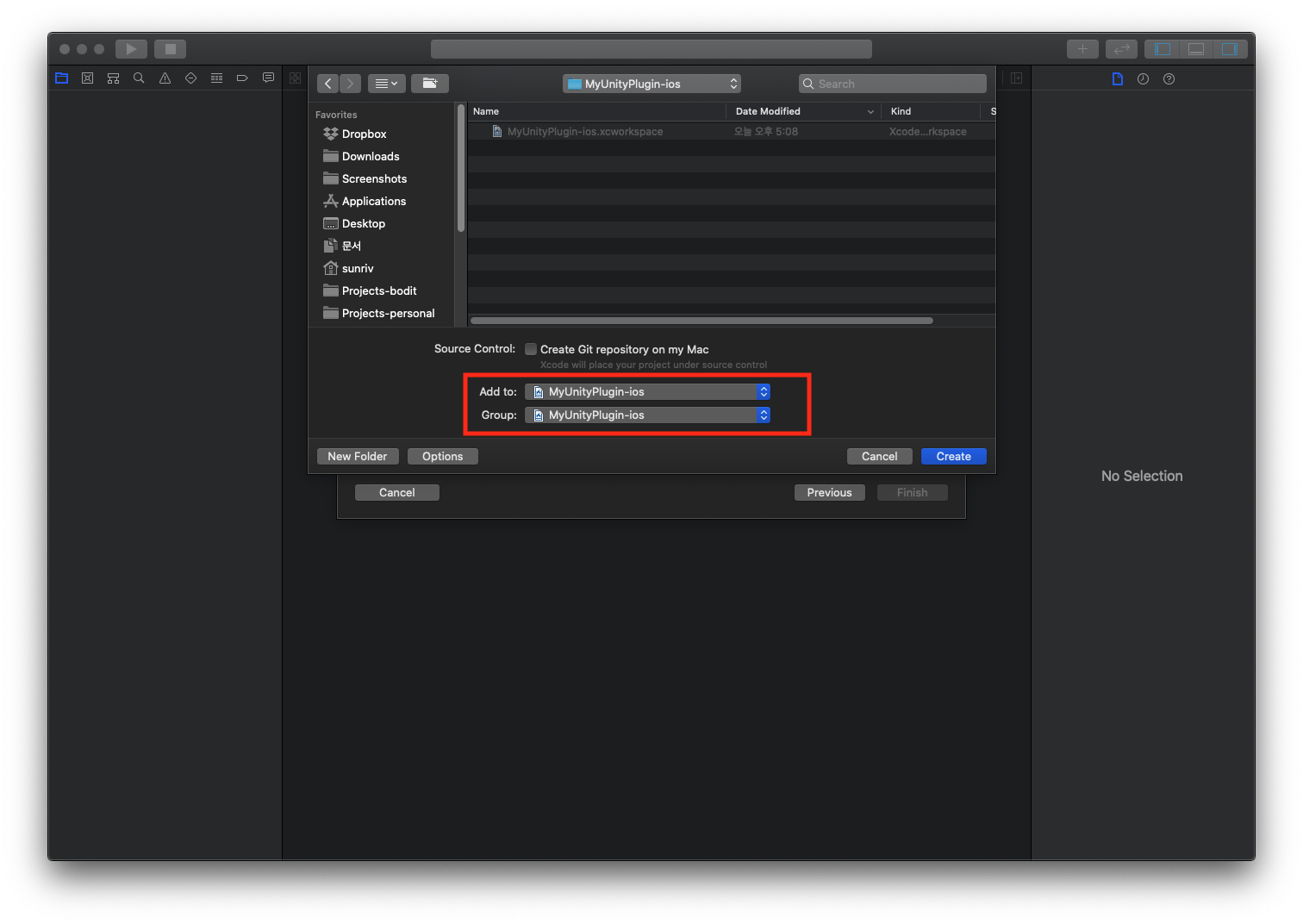The width and height of the screenshot is (1303, 924).
Task: Select Downloads in Favorites sidebar
Action: [x=371, y=156]
